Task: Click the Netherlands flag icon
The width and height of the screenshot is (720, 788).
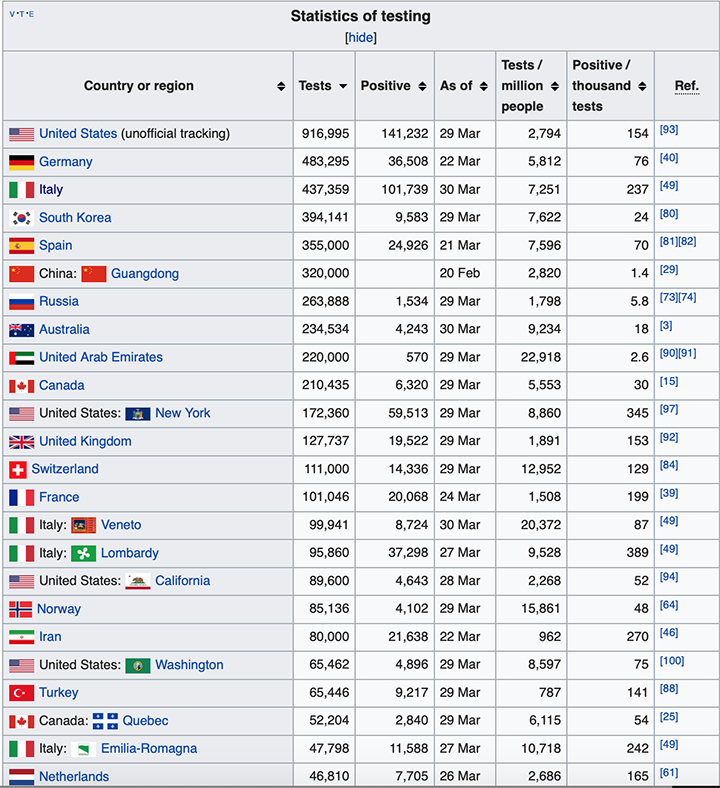Action: pyautogui.click(x=22, y=777)
